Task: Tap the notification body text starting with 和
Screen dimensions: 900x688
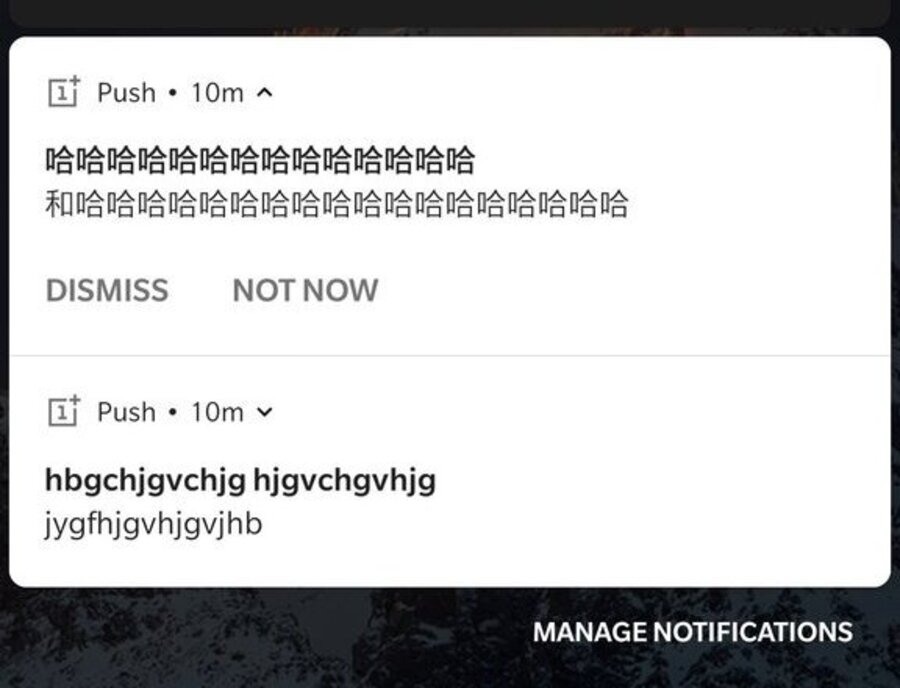Action: 337,204
